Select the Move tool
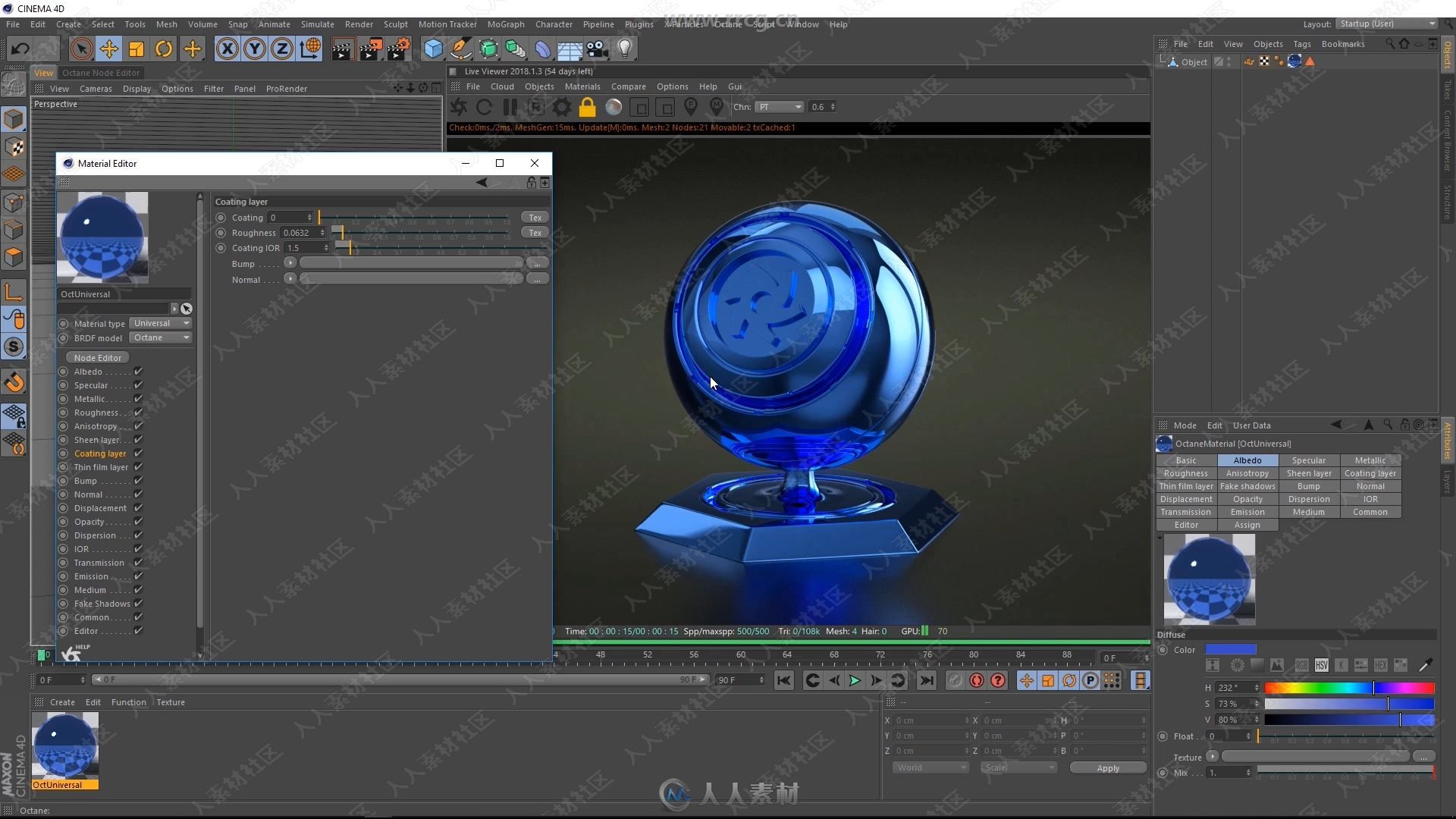Screen dimensions: 1456x819 pyautogui.click(x=109, y=49)
